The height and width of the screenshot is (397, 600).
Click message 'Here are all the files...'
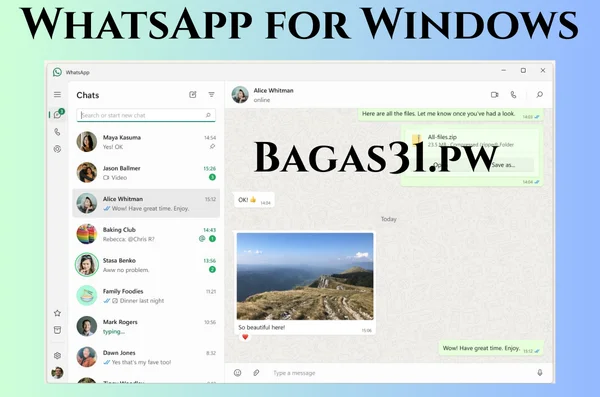450,114
